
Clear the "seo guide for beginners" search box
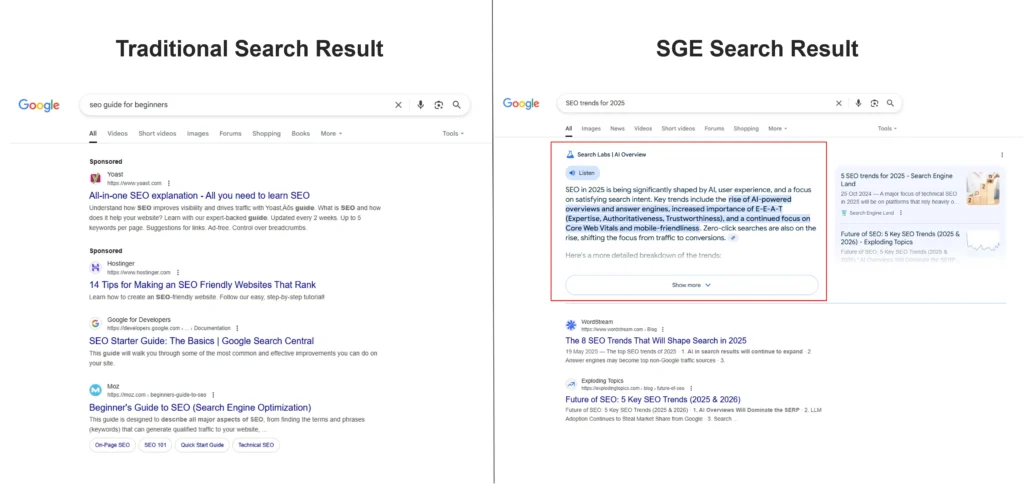coord(398,104)
